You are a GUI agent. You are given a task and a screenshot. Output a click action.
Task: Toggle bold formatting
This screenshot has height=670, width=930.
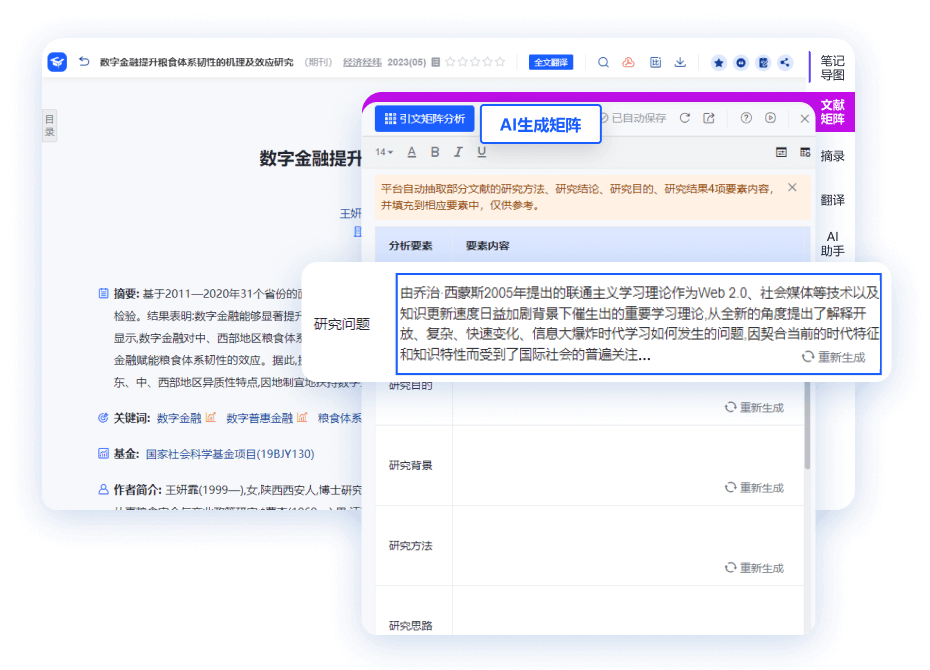click(x=434, y=151)
